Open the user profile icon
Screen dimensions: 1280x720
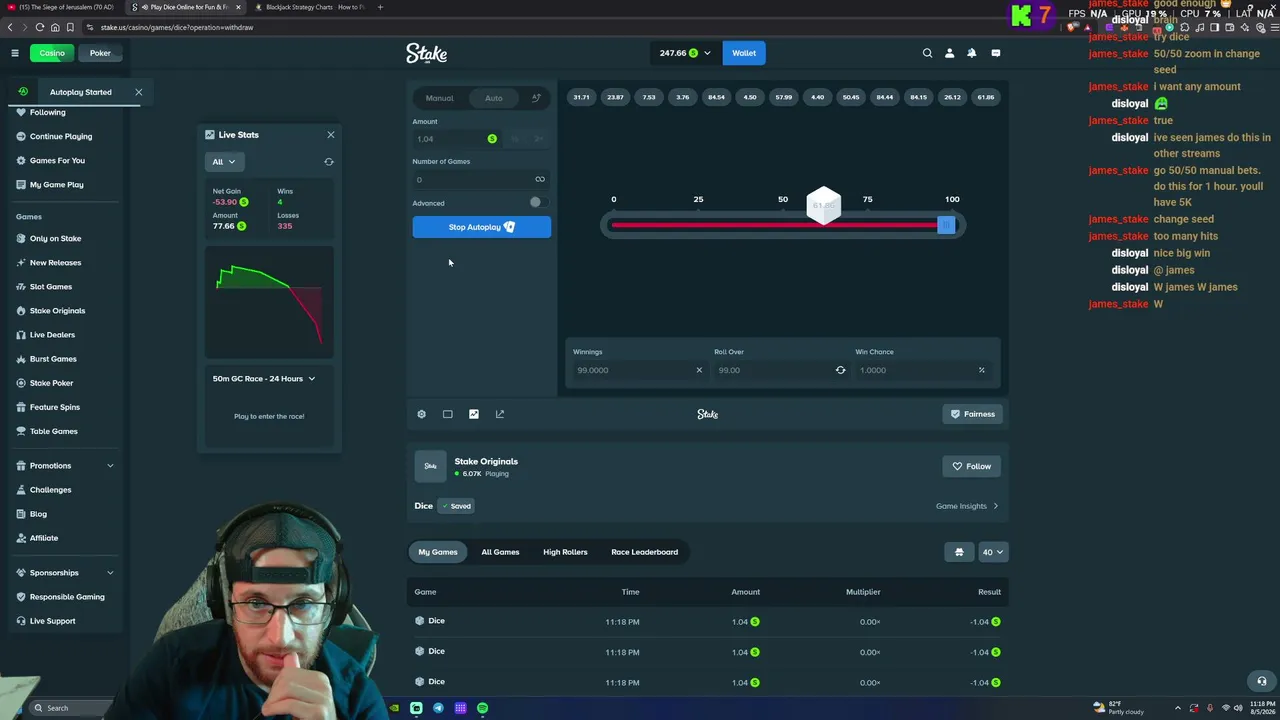949,53
